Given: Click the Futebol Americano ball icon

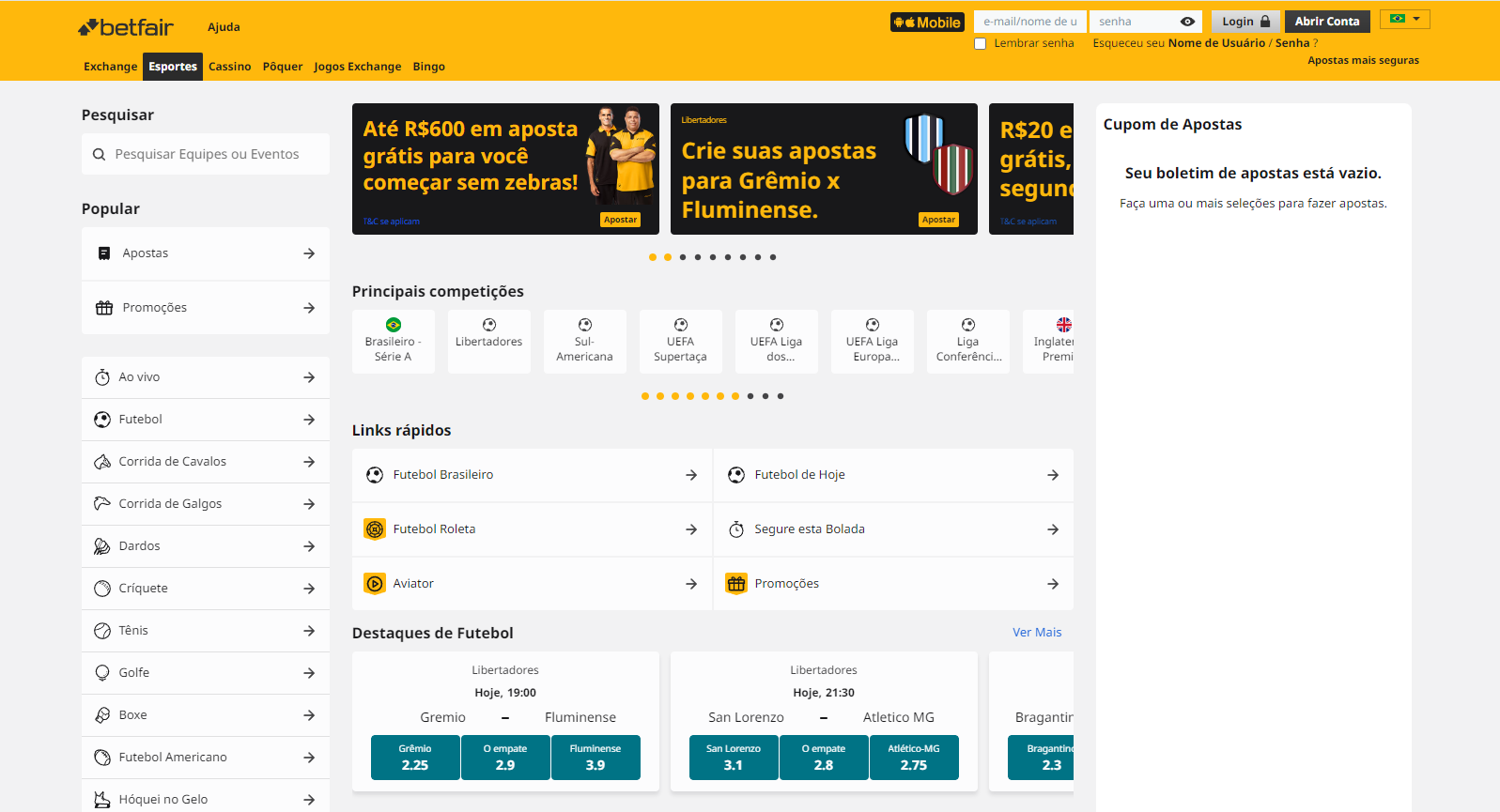Looking at the screenshot, I should [x=102, y=758].
